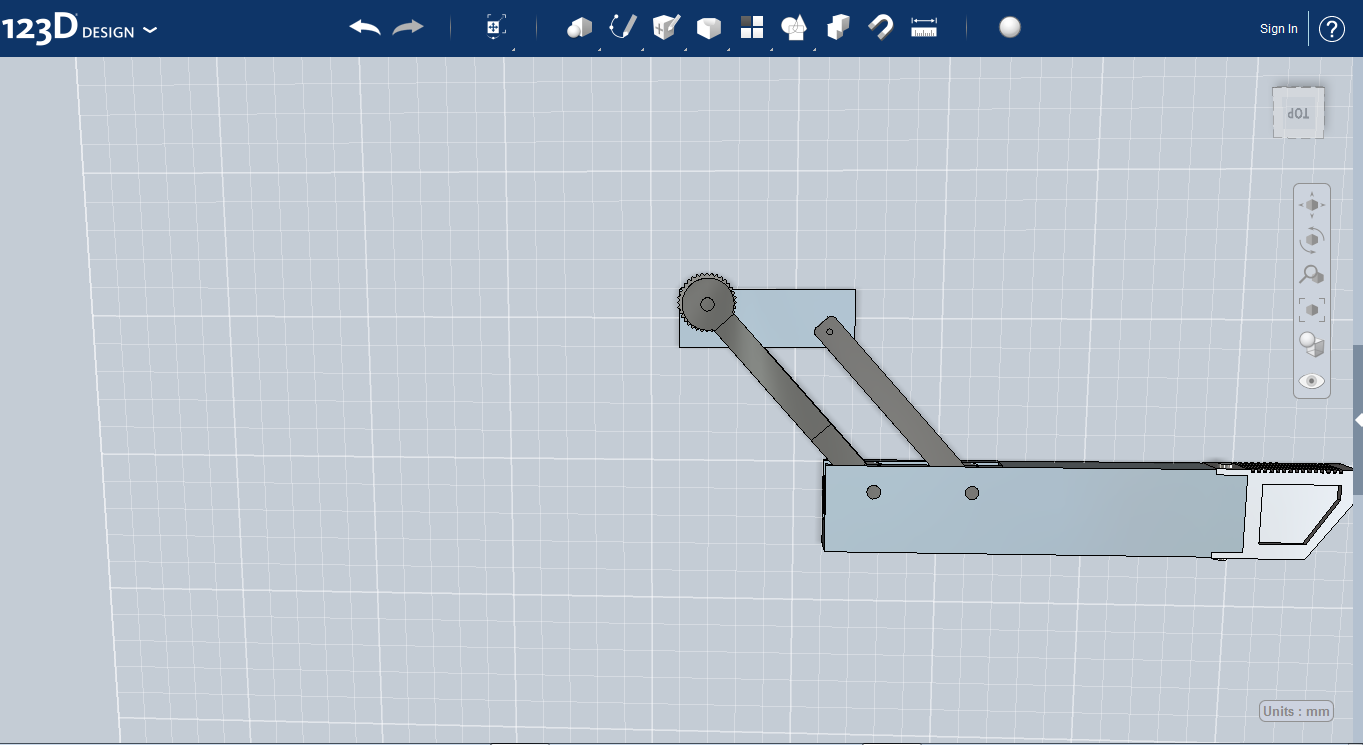Screen dimensions: 1363x745
Task: Select the Pan navigation tool
Action: 1312,205
